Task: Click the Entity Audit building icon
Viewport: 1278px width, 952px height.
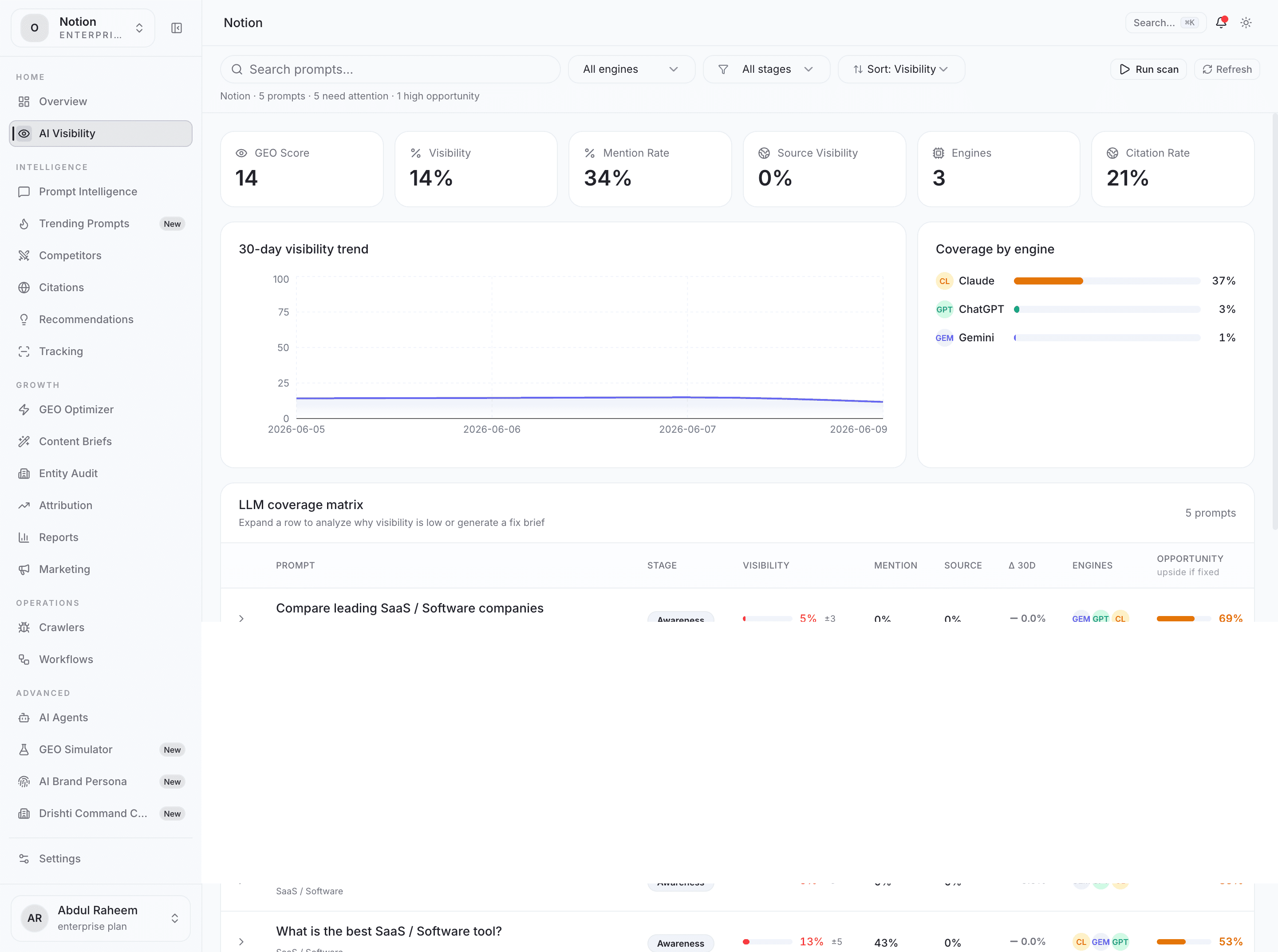Action: click(24, 474)
